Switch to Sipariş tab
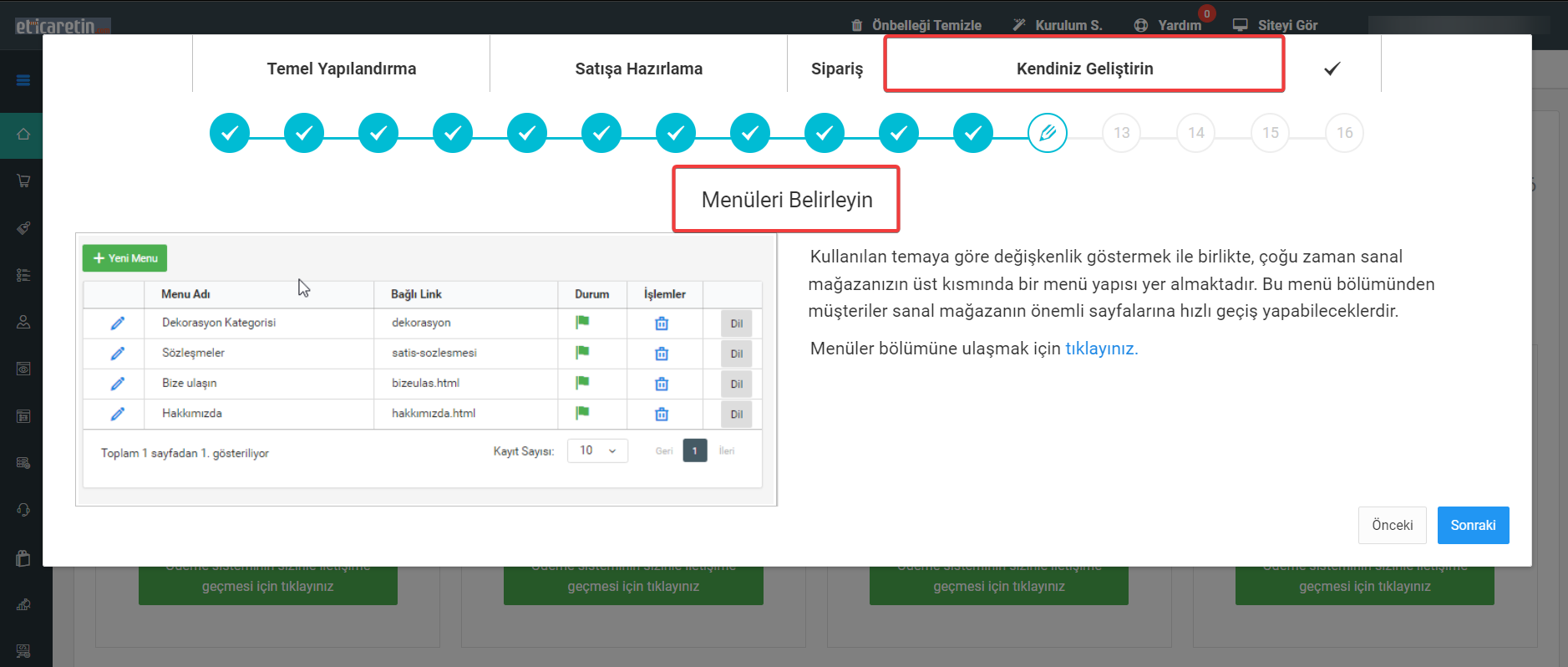Viewport: 1568px width, 667px height. coord(836,69)
